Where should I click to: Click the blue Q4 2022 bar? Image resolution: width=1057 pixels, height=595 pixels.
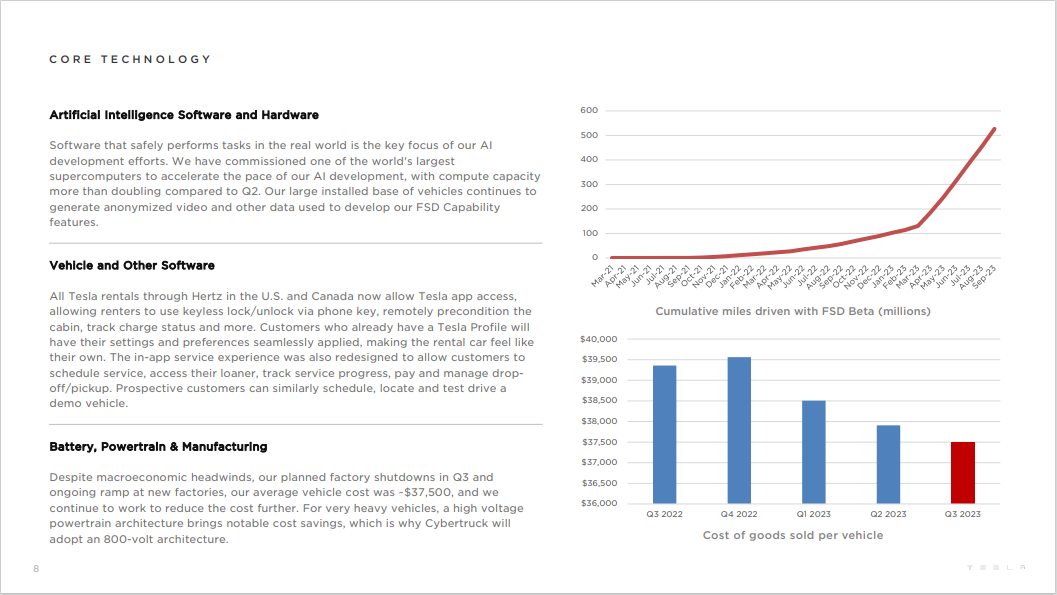pyautogui.click(x=739, y=430)
